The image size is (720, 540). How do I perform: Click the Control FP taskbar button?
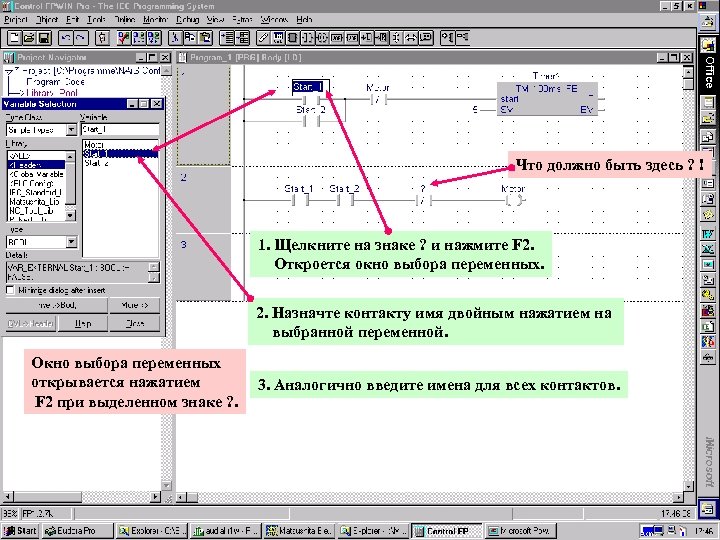(447, 531)
